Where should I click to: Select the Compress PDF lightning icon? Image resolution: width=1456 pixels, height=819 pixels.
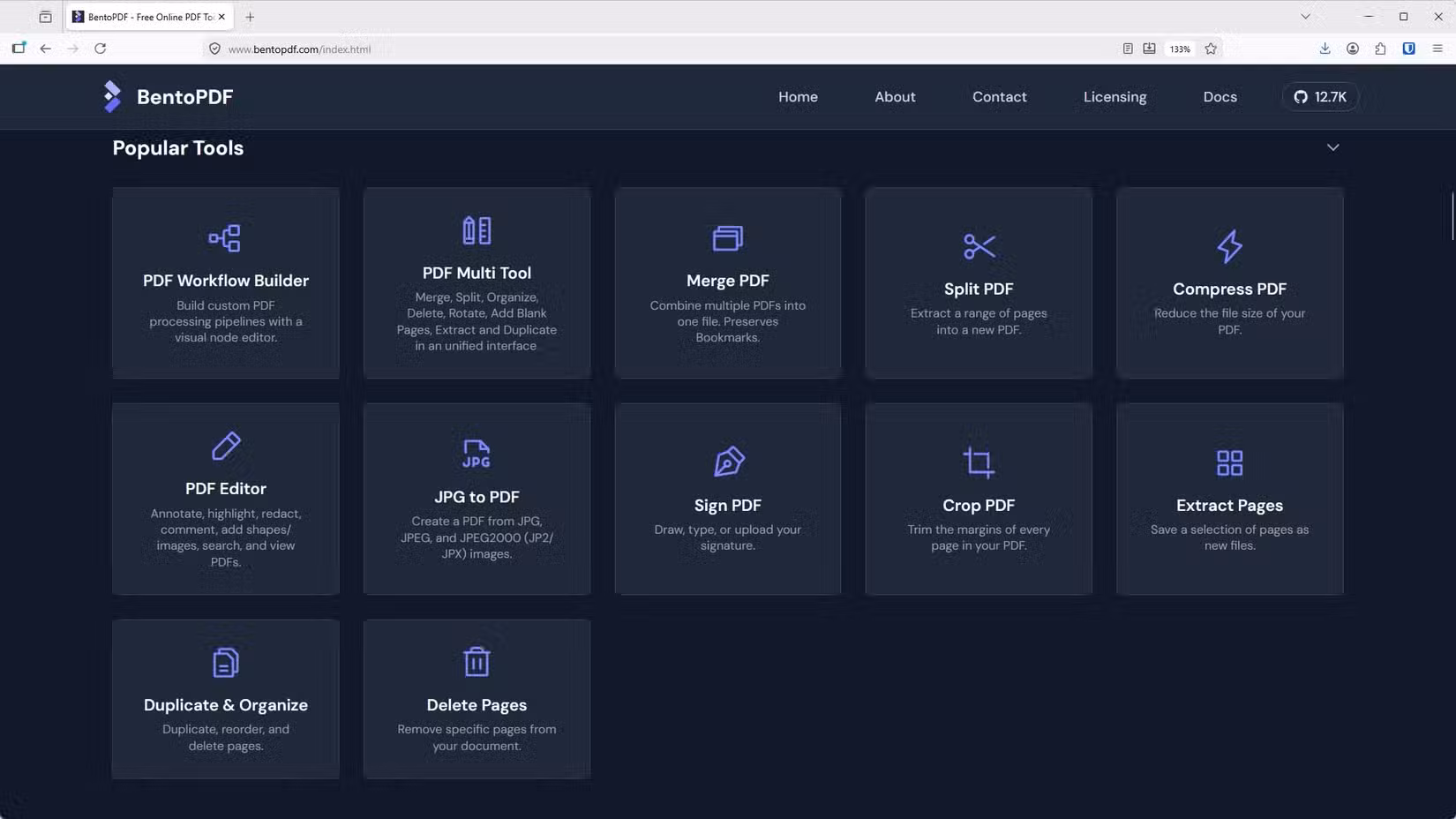tap(1228, 247)
